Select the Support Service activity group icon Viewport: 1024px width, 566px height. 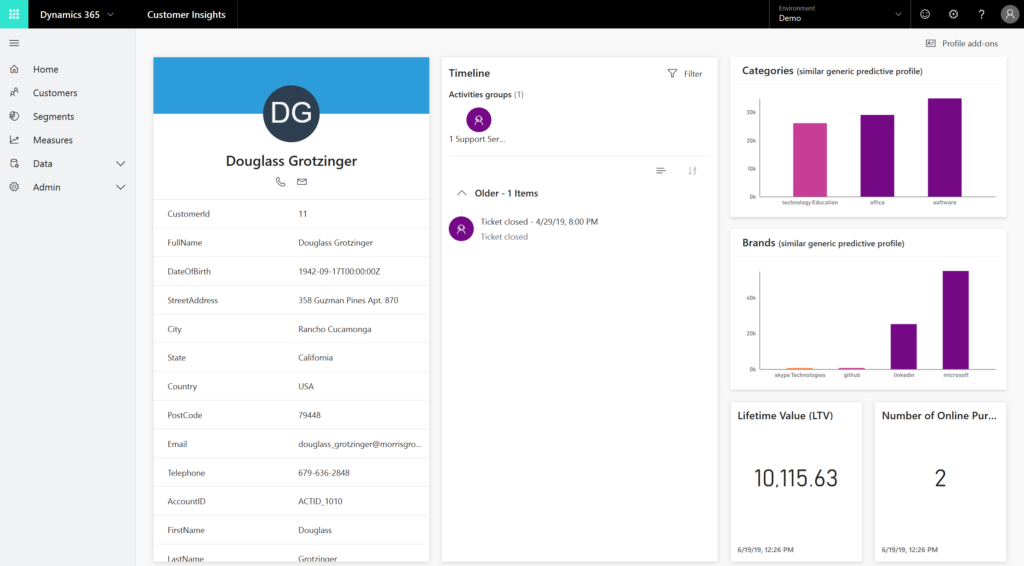click(x=479, y=120)
